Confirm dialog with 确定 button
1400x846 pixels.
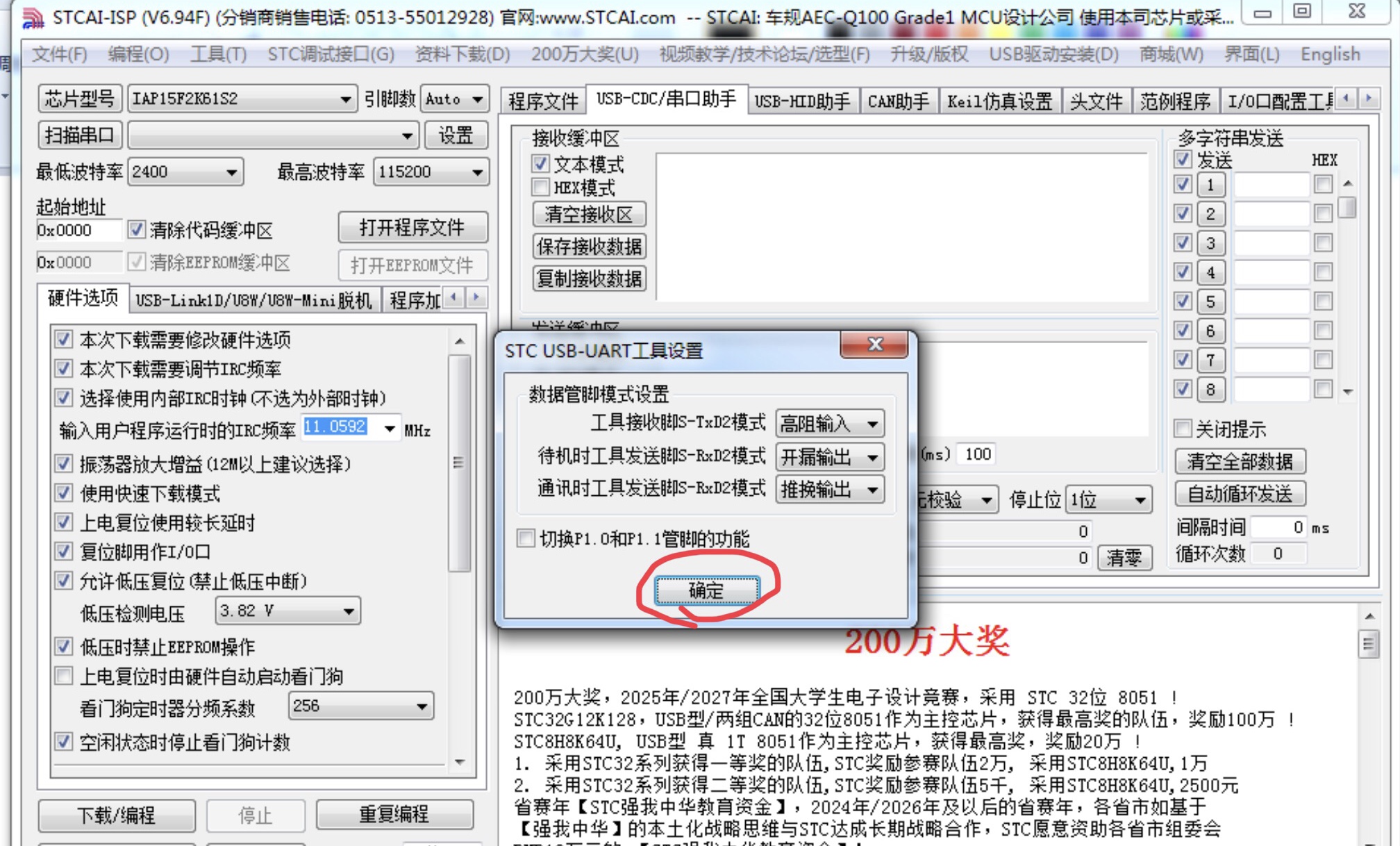pyautogui.click(x=707, y=590)
